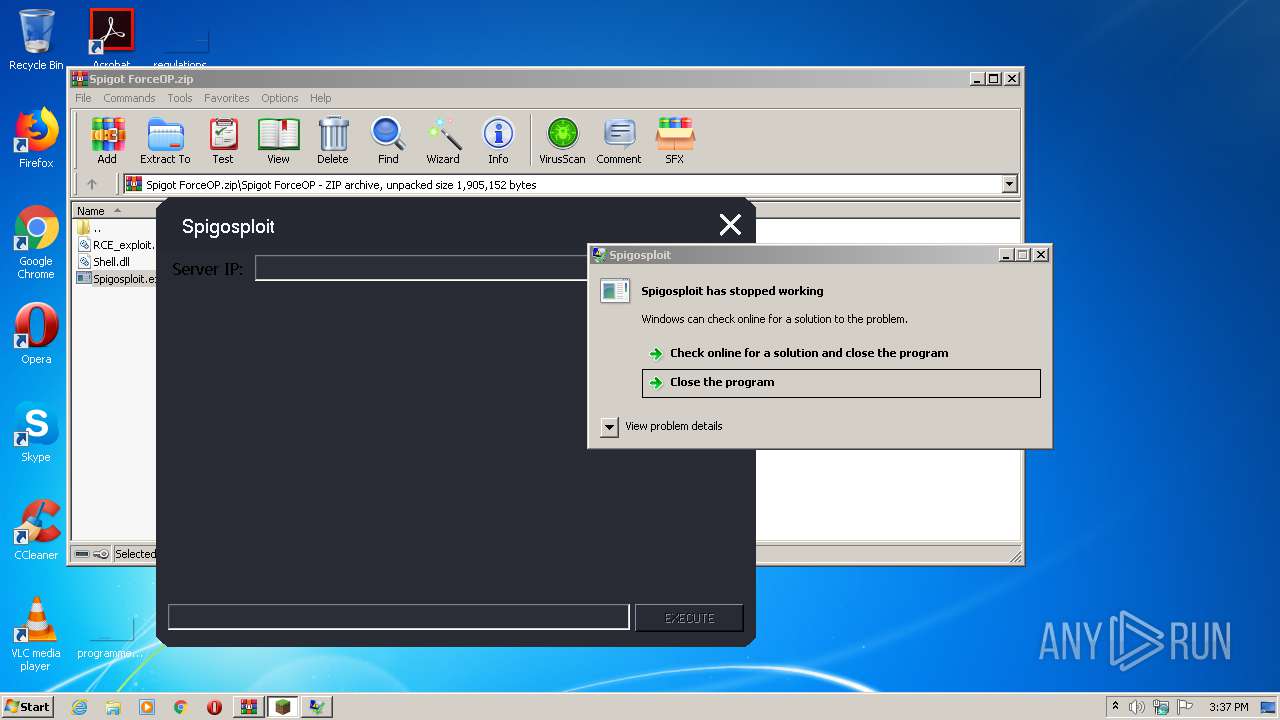Open the Help menu
Viewport: 1280px width, 720px height.
pyautogui.click(x=320, y=98)
